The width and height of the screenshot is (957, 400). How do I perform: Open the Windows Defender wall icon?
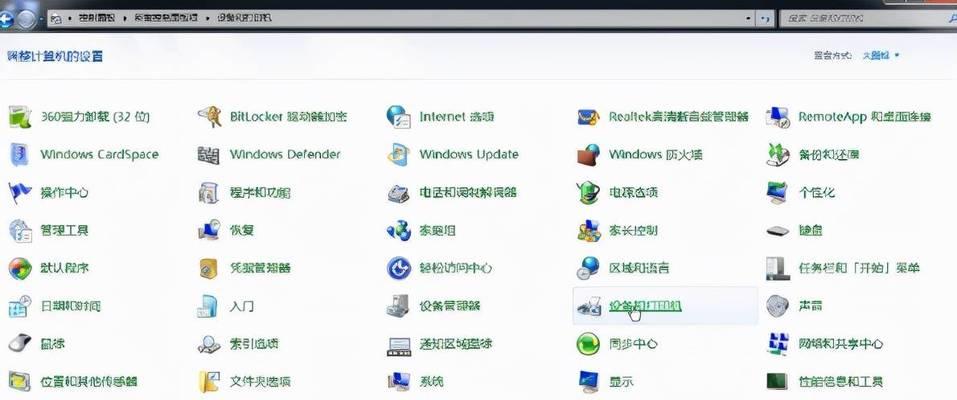209,155
